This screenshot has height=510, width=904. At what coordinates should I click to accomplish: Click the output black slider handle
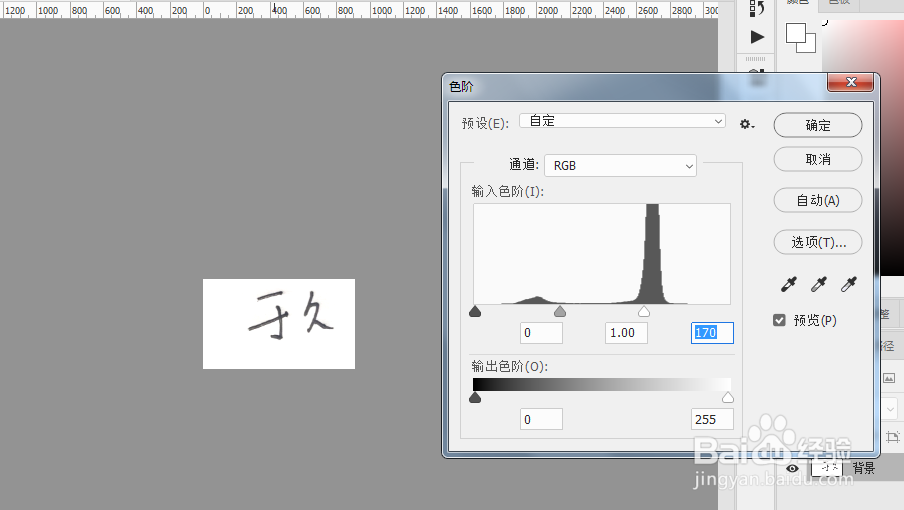click(x=475, y=398)
